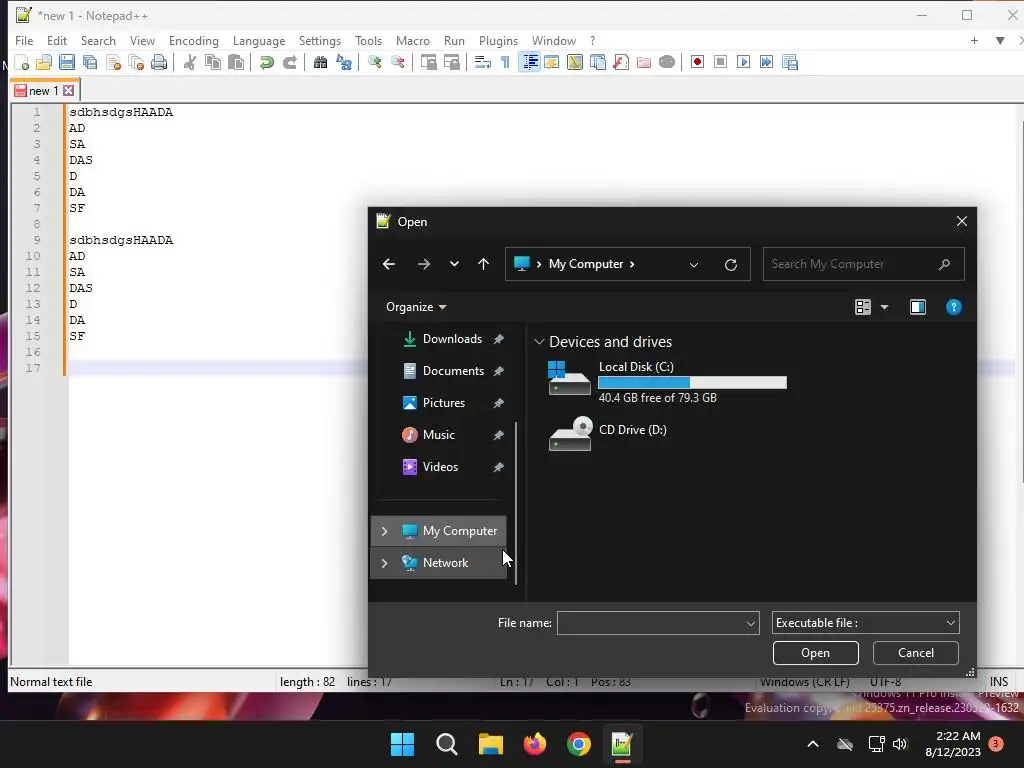
Task: Click the Save All toolbar icon
Action: [90, 63]
